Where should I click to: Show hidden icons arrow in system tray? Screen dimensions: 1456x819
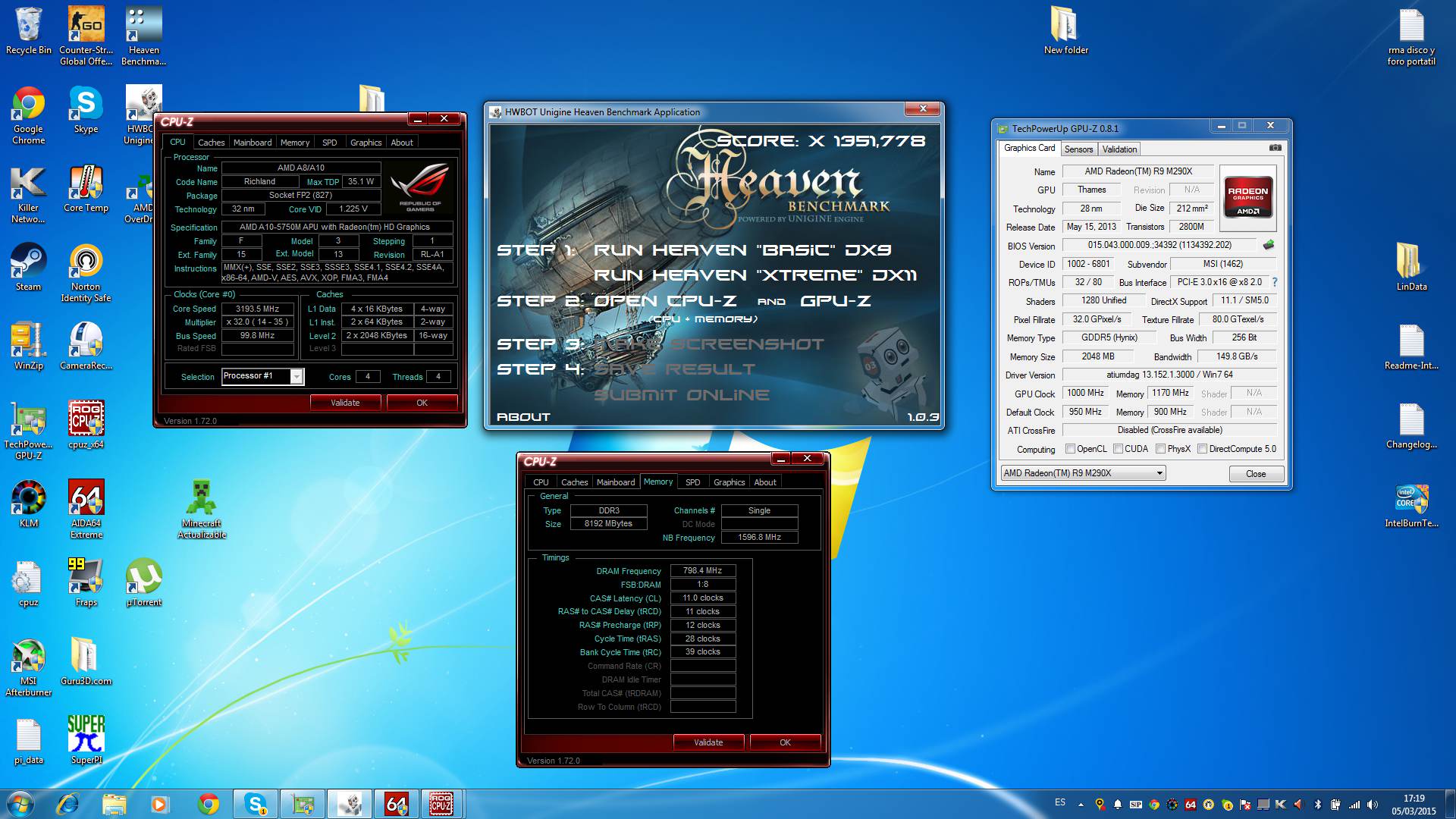1081,804
